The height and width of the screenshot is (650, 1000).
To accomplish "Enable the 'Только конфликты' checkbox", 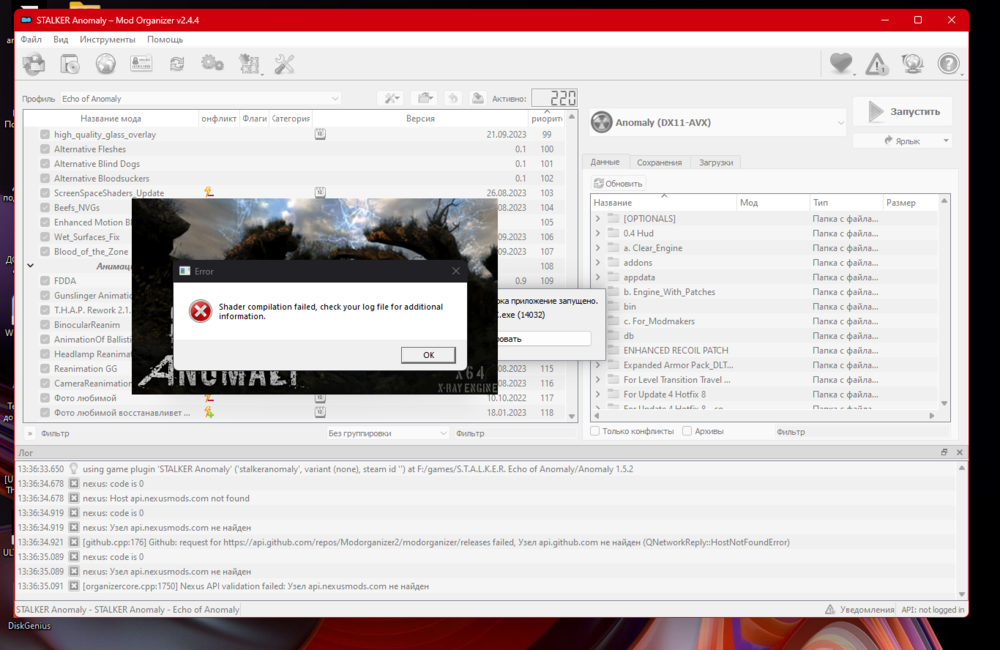I will click(595, 431).
